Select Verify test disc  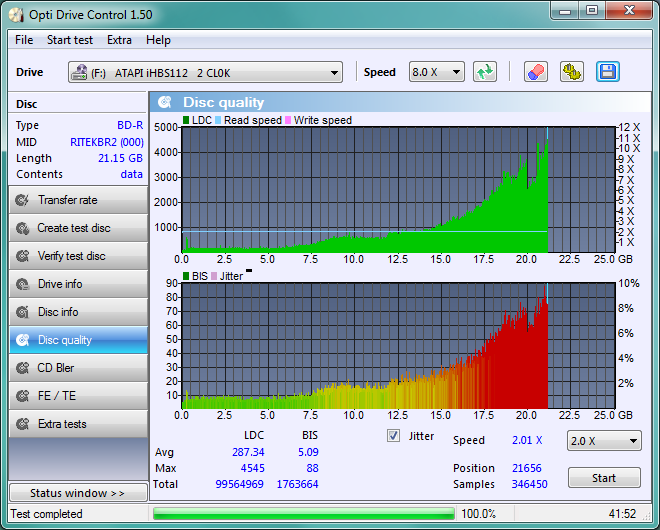pos(78,256)
